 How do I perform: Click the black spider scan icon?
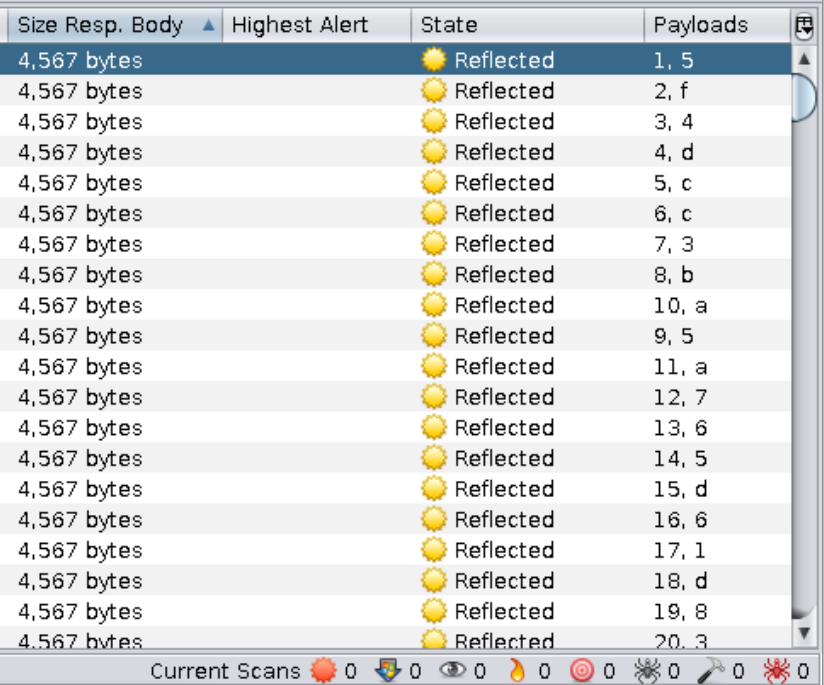[647, 671]
